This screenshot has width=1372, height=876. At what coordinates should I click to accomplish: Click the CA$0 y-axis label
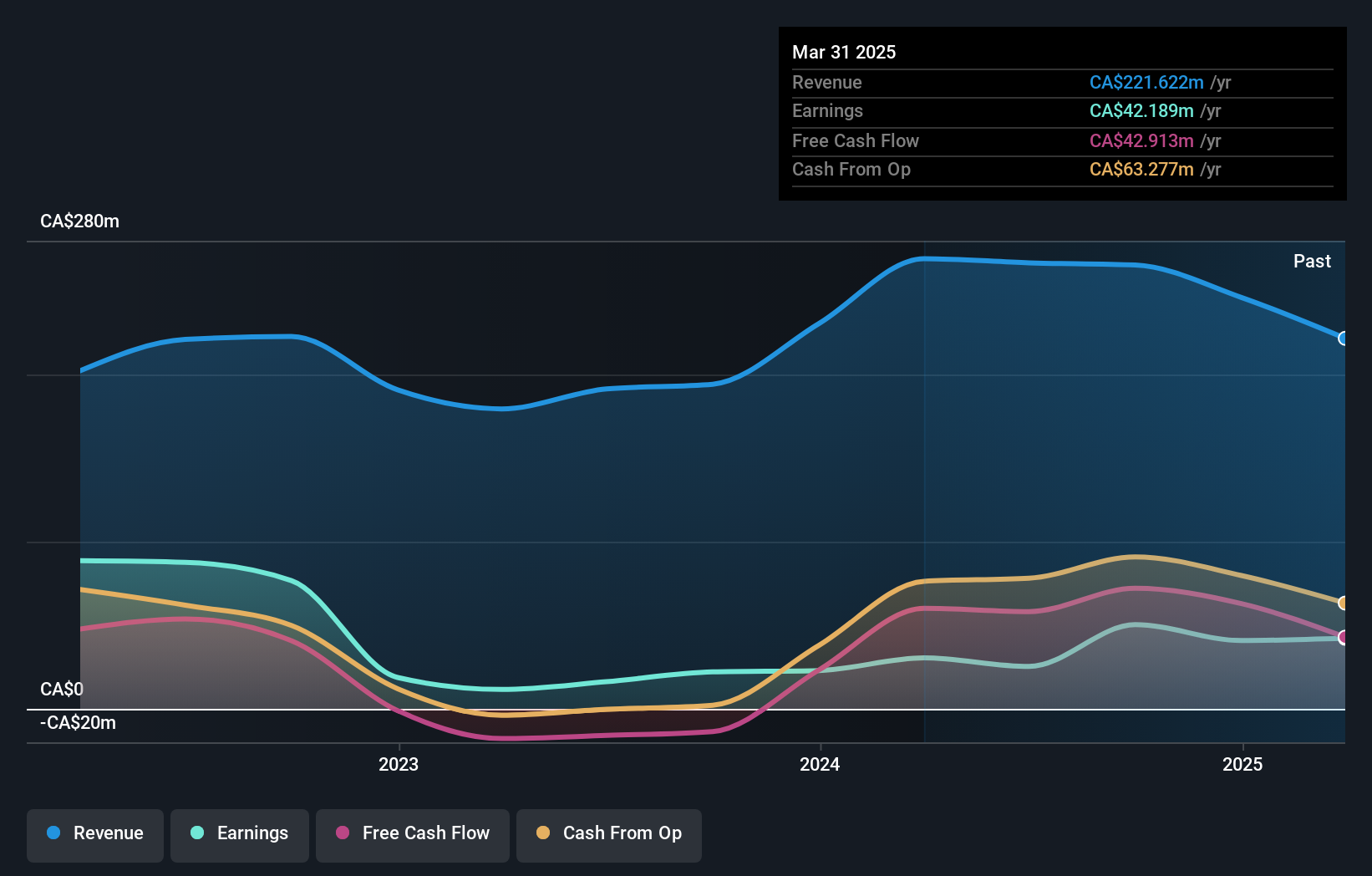coord(62,689)
